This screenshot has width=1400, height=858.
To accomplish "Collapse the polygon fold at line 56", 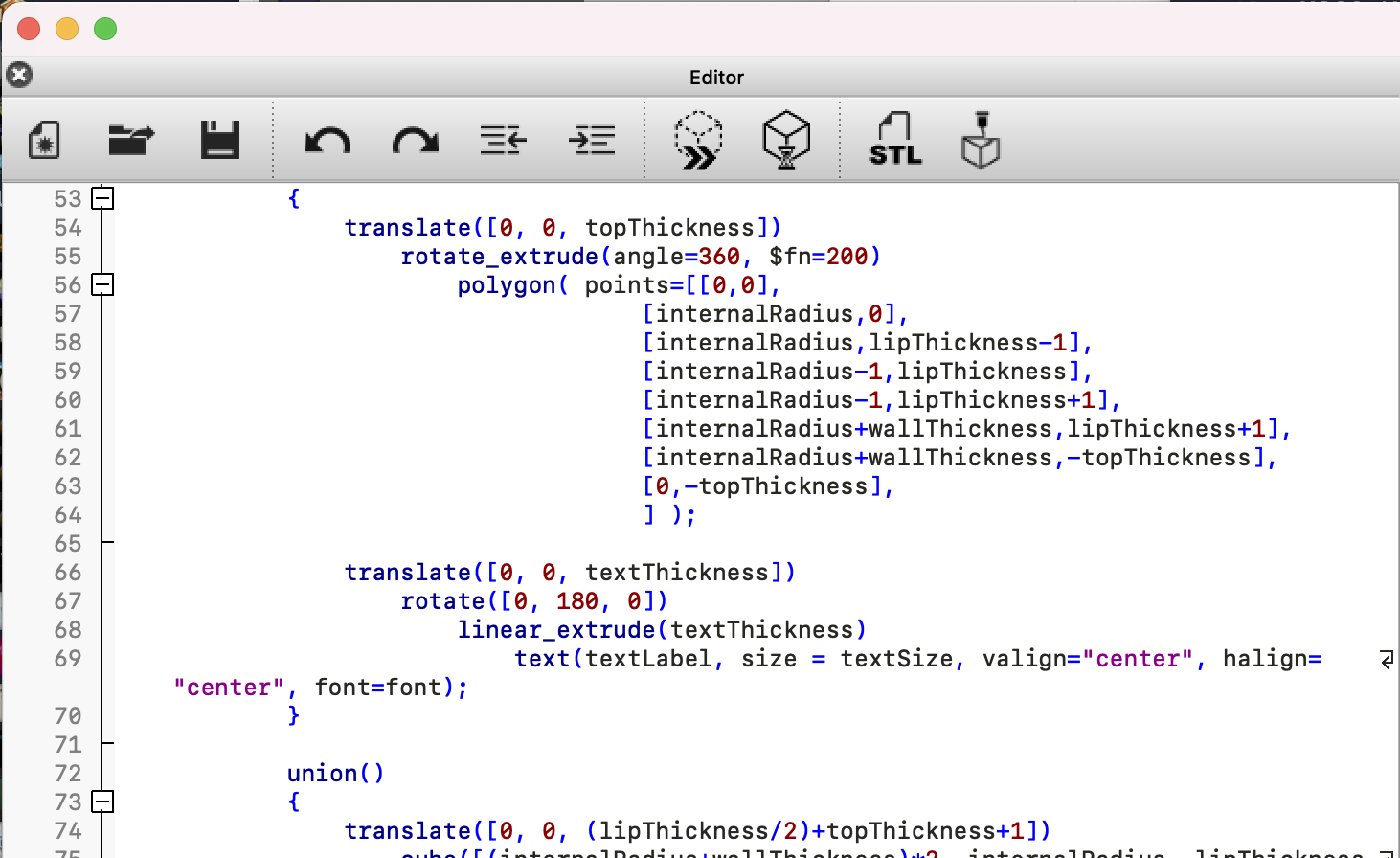I will (x=102, y=284).
